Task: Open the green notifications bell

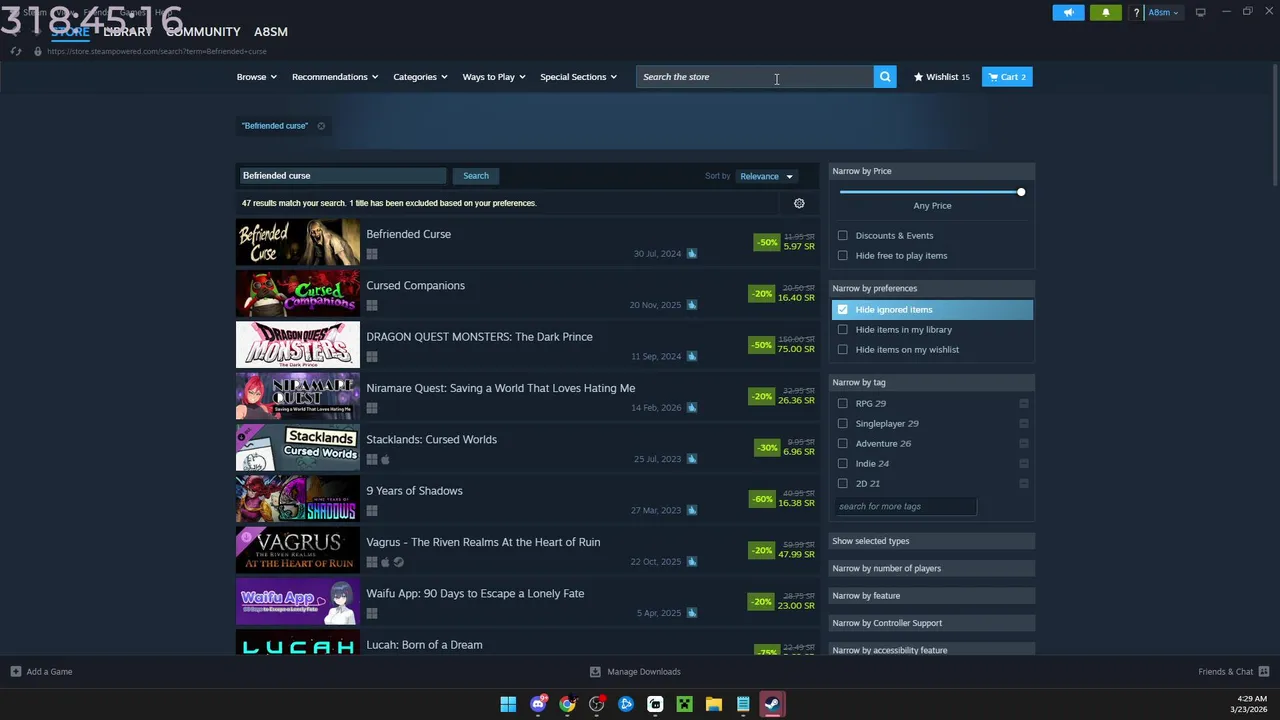Action: 1106,12
